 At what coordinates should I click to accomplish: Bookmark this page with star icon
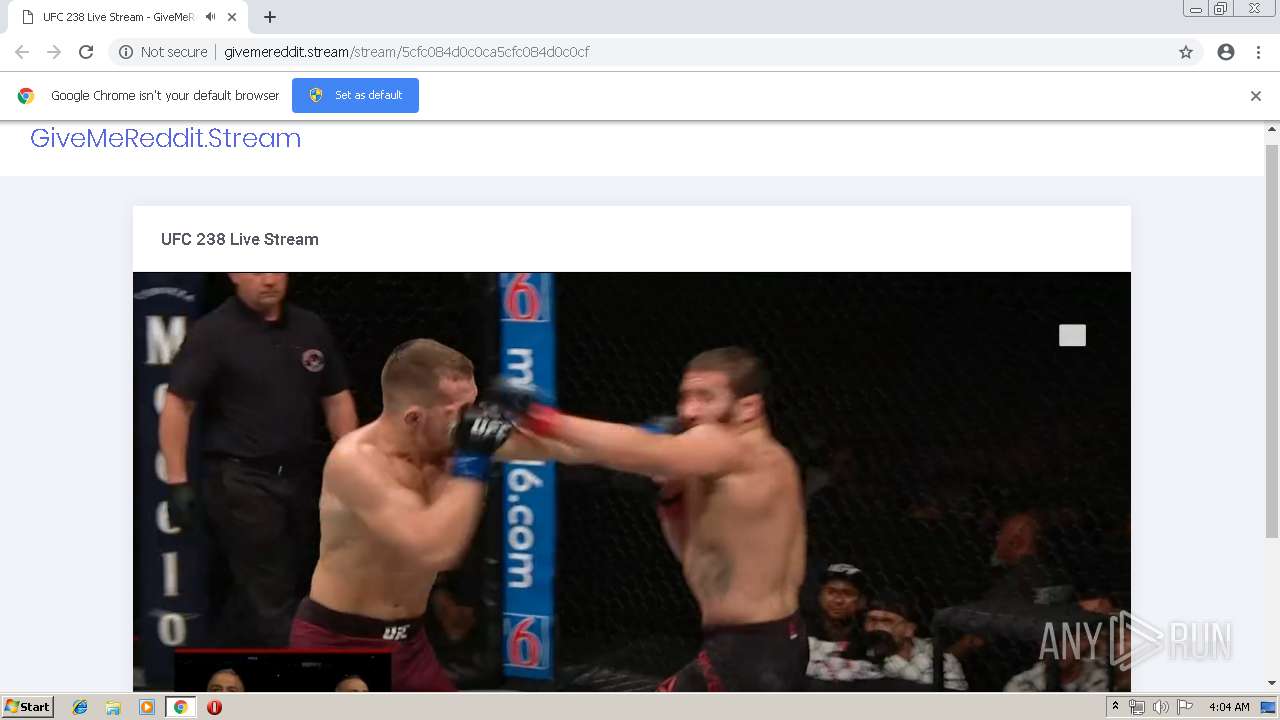pos(1186,52)
